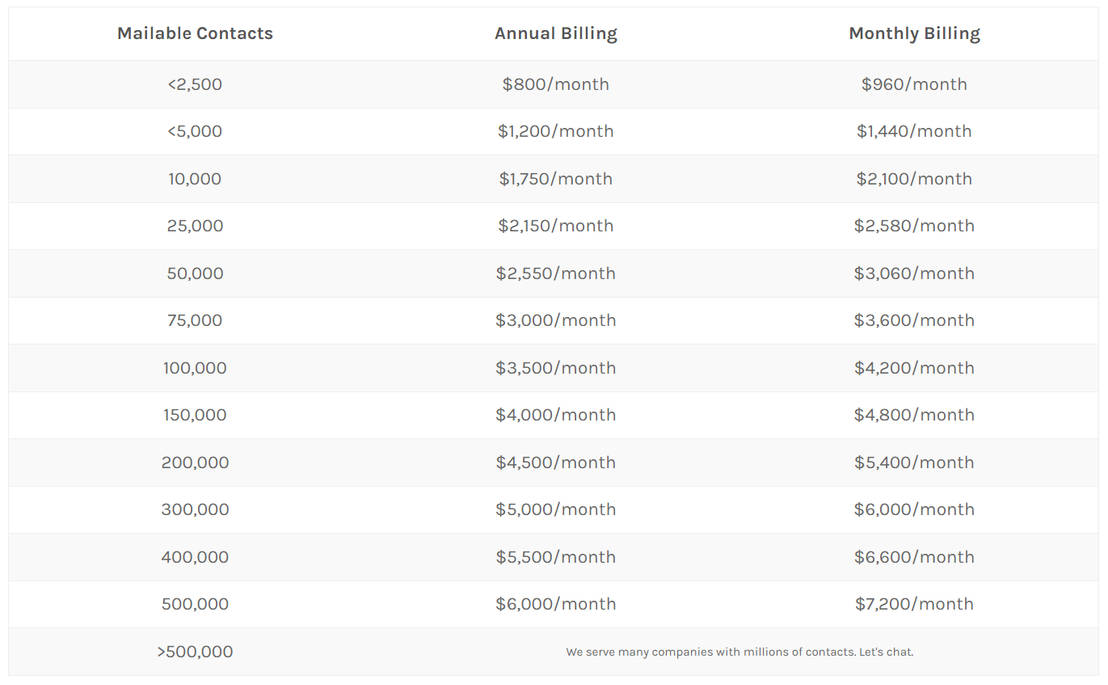The width and height of the screenshot is (1108, 685).
Task: Select the $4,800/month monthly price
Action: 914,414
